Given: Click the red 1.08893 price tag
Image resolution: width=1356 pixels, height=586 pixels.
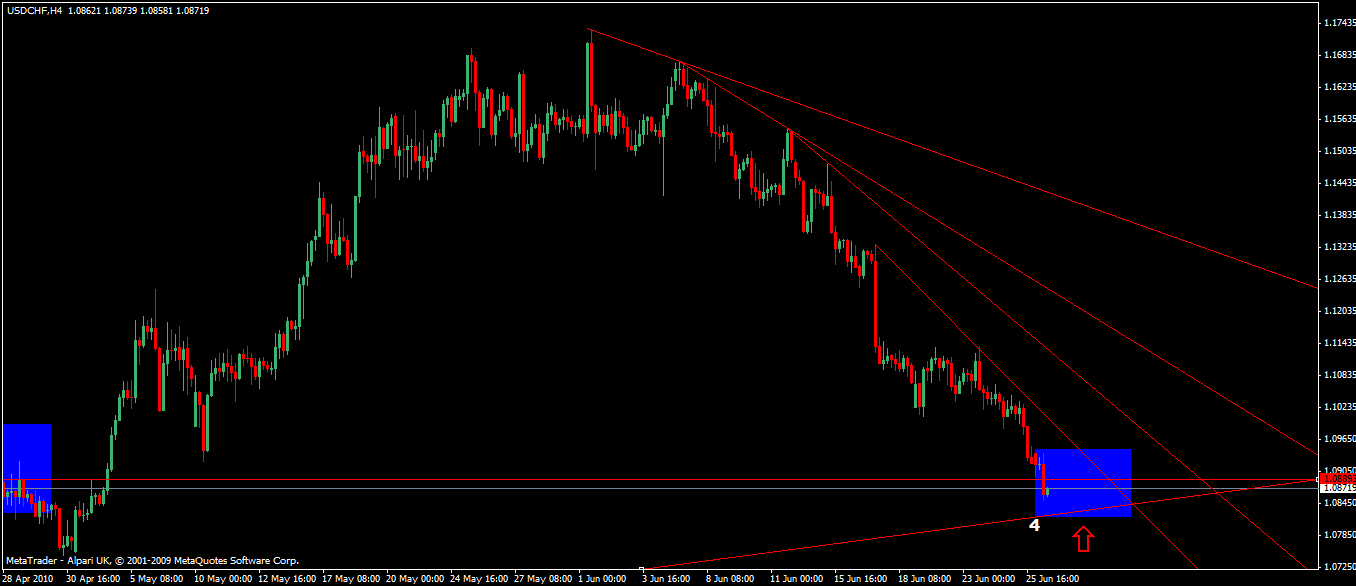Looking at the screenshot, I should pyautogui.click(x=1336, y=479).
